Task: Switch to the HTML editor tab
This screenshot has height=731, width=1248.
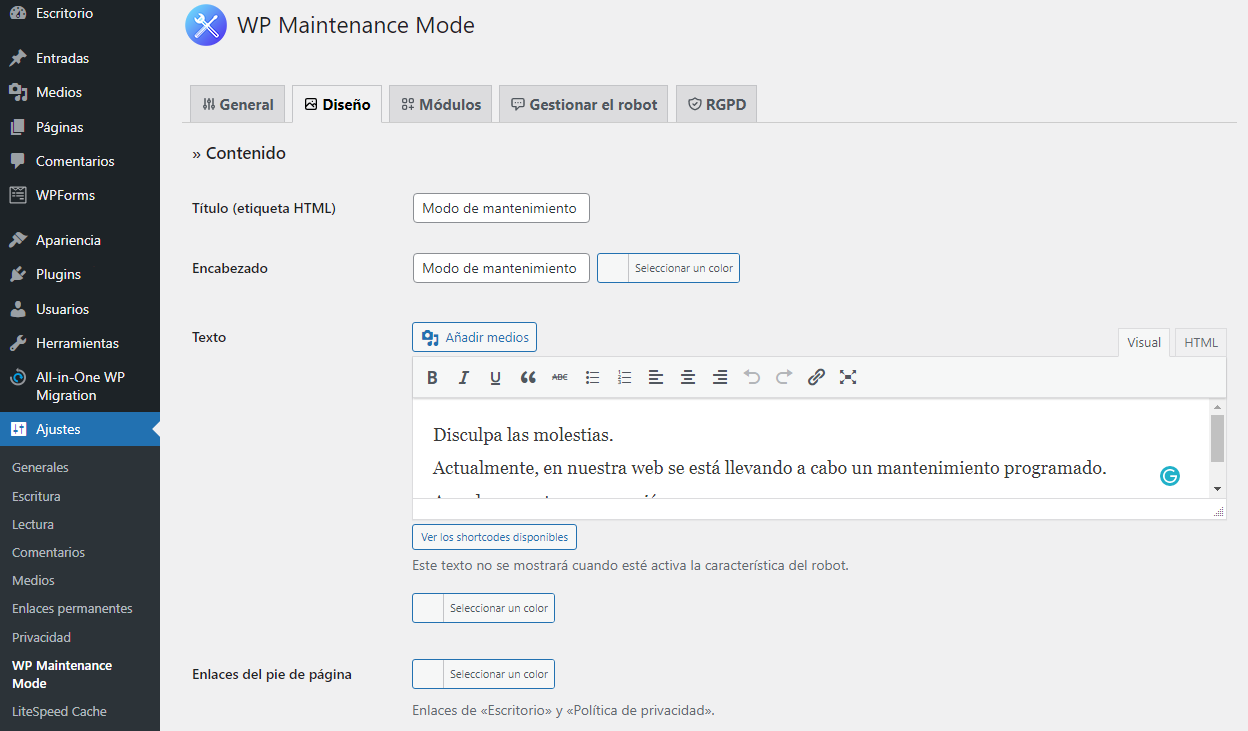Action: [x=1200, y=342]
